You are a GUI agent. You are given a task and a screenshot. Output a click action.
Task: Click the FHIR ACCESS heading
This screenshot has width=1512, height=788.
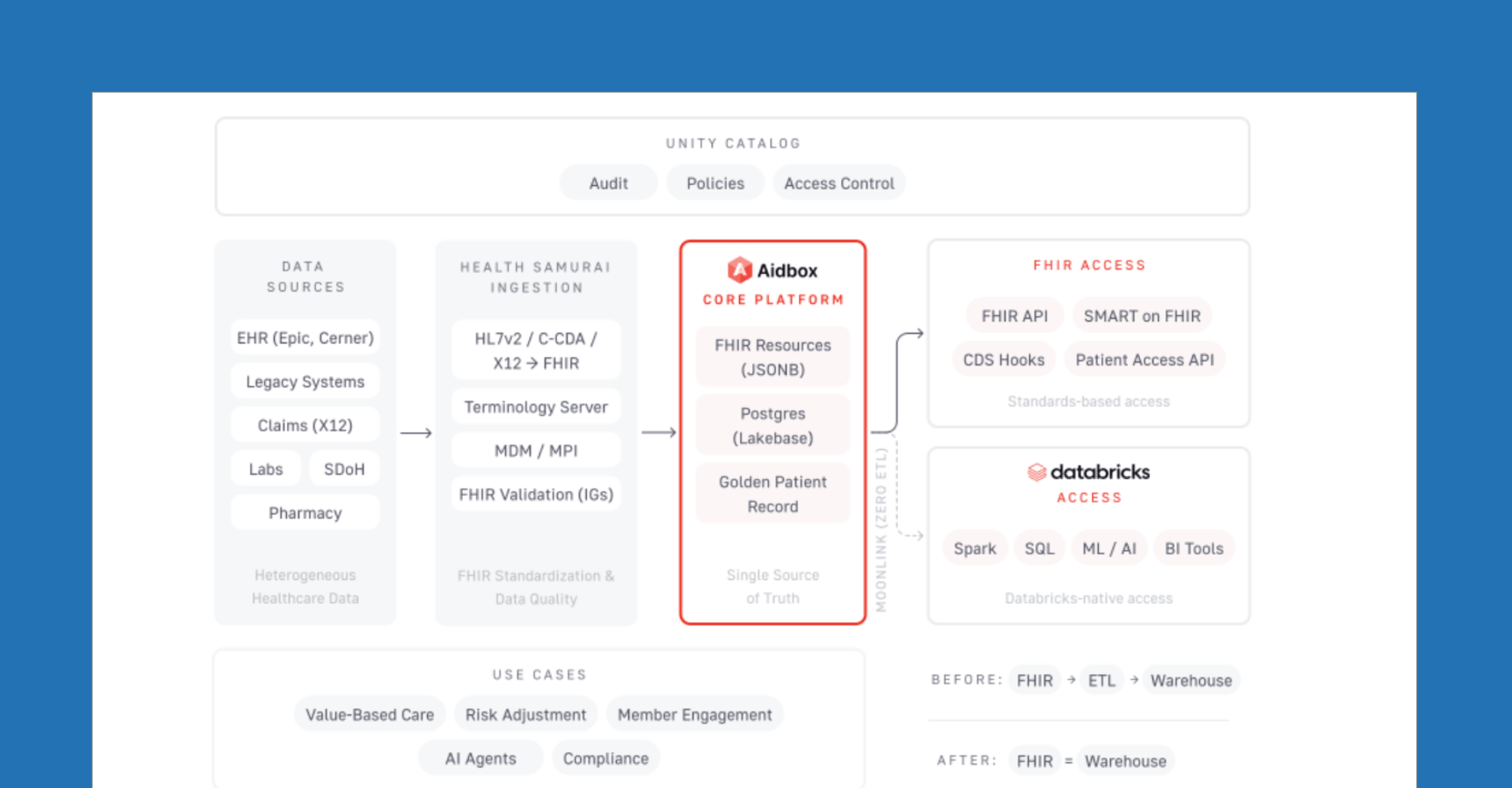[1090, 265]
